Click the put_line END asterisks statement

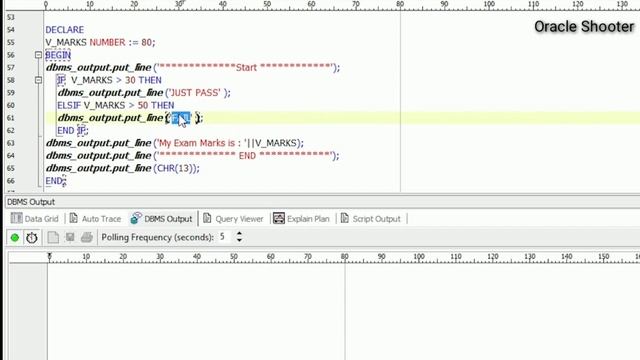(x=193, y=156)
